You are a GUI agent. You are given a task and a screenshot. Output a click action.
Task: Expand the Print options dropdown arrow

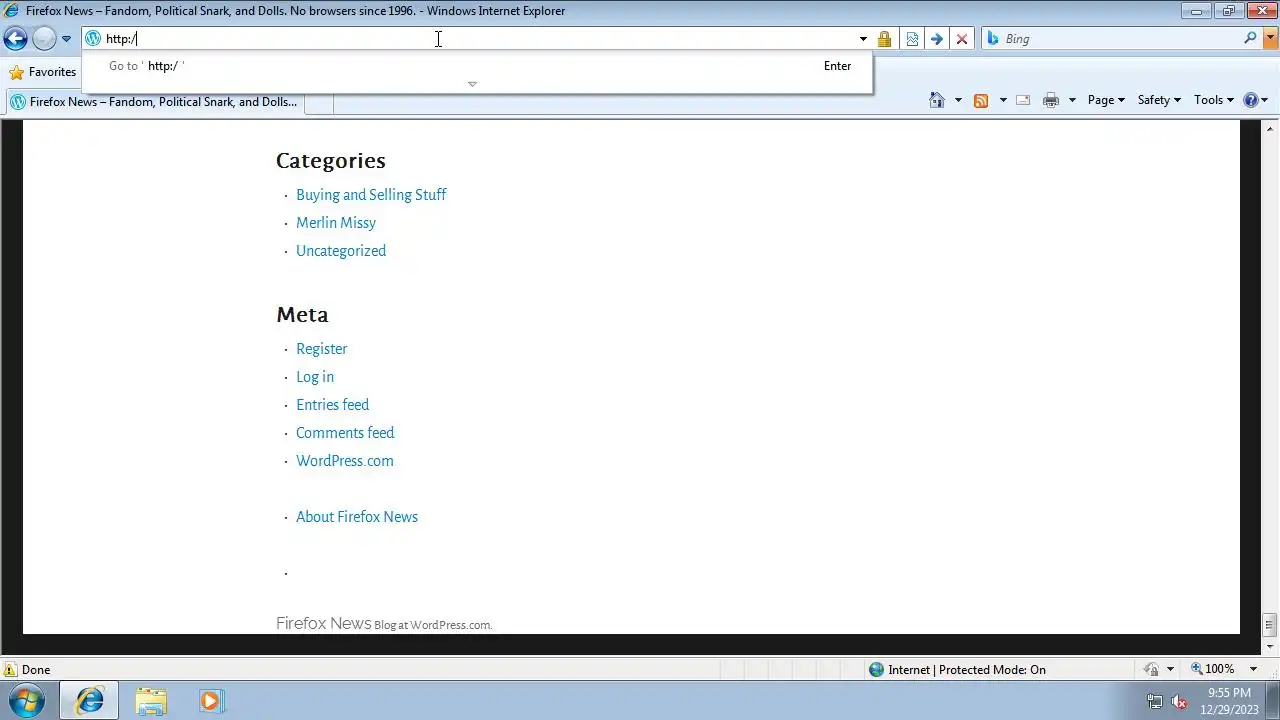[1072, 100]
